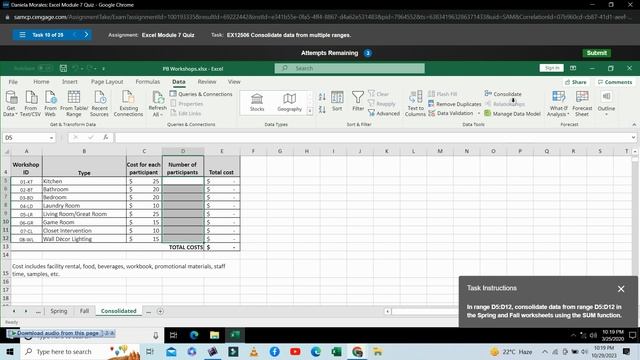Close the Task Instructions panel
This screenshot has width=640, height=360.
click(x=621, y=289)
